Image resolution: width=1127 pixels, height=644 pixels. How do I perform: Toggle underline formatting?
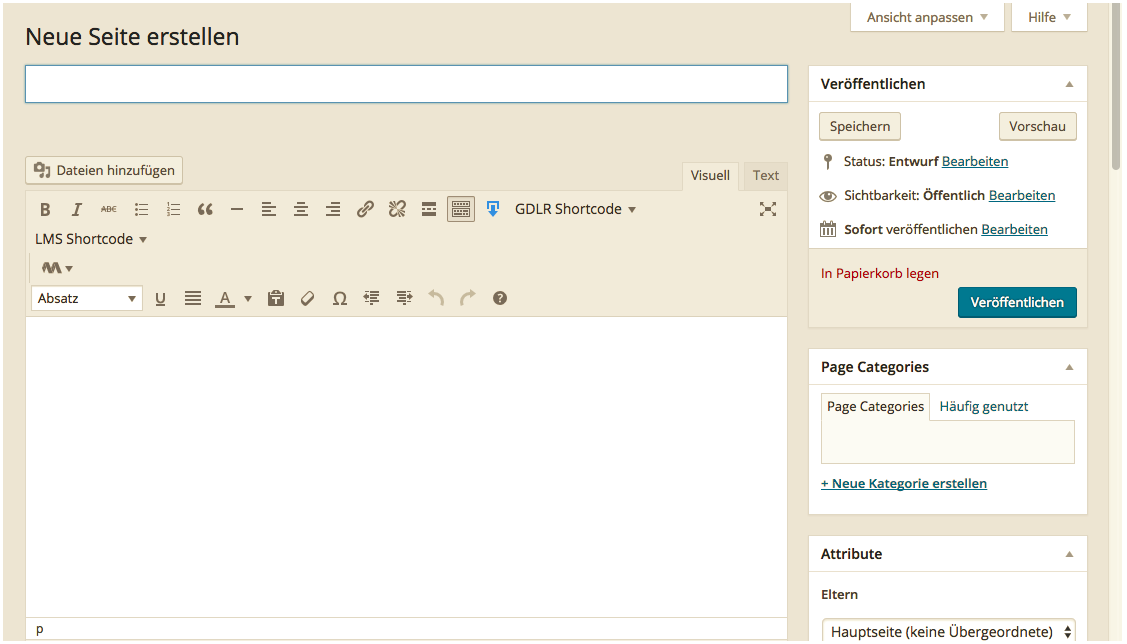[160, 298]
